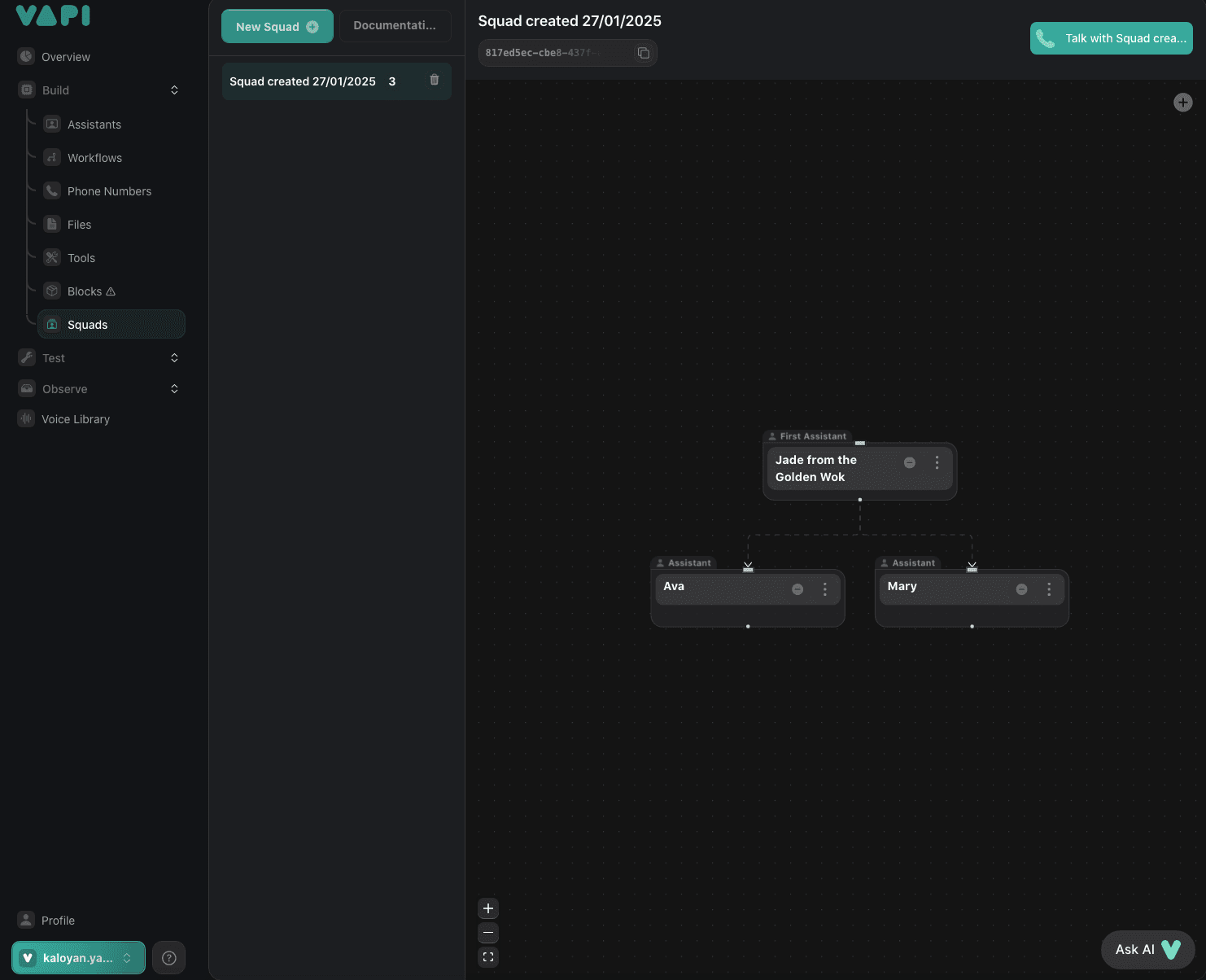Screen dimensions: 1206x980
Task: Create a New Squad
Action: pyautogui.click(x=277, y=27)
